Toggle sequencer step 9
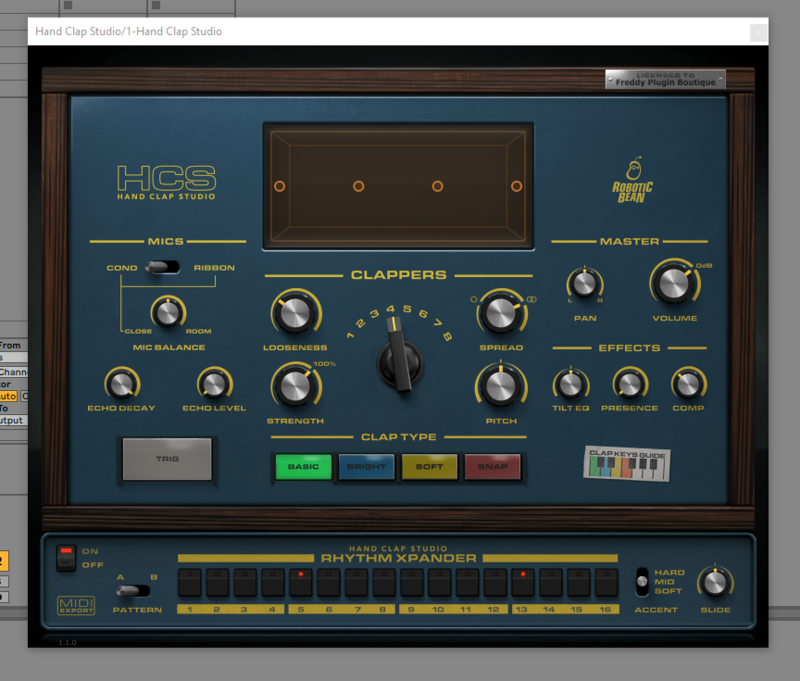The height and width of the screenshot is (681, 800). [412, 583]
